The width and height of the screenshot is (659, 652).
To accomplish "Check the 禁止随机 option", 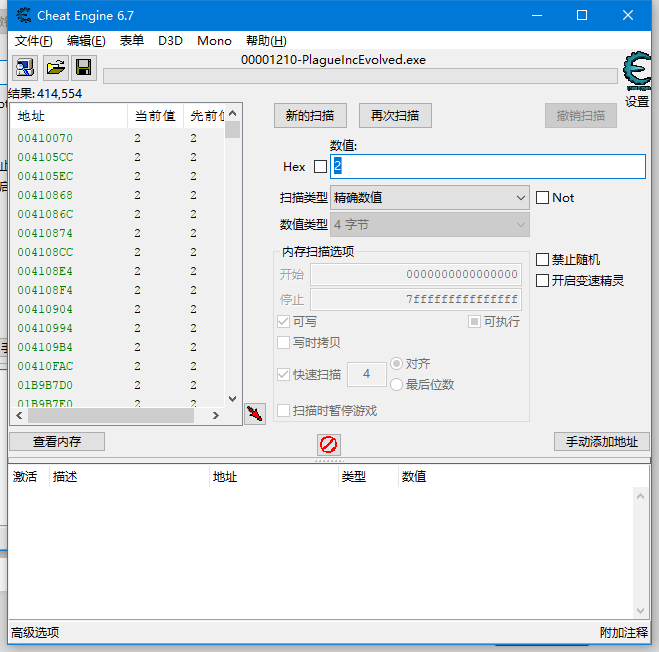I will (x=542, y=259).
